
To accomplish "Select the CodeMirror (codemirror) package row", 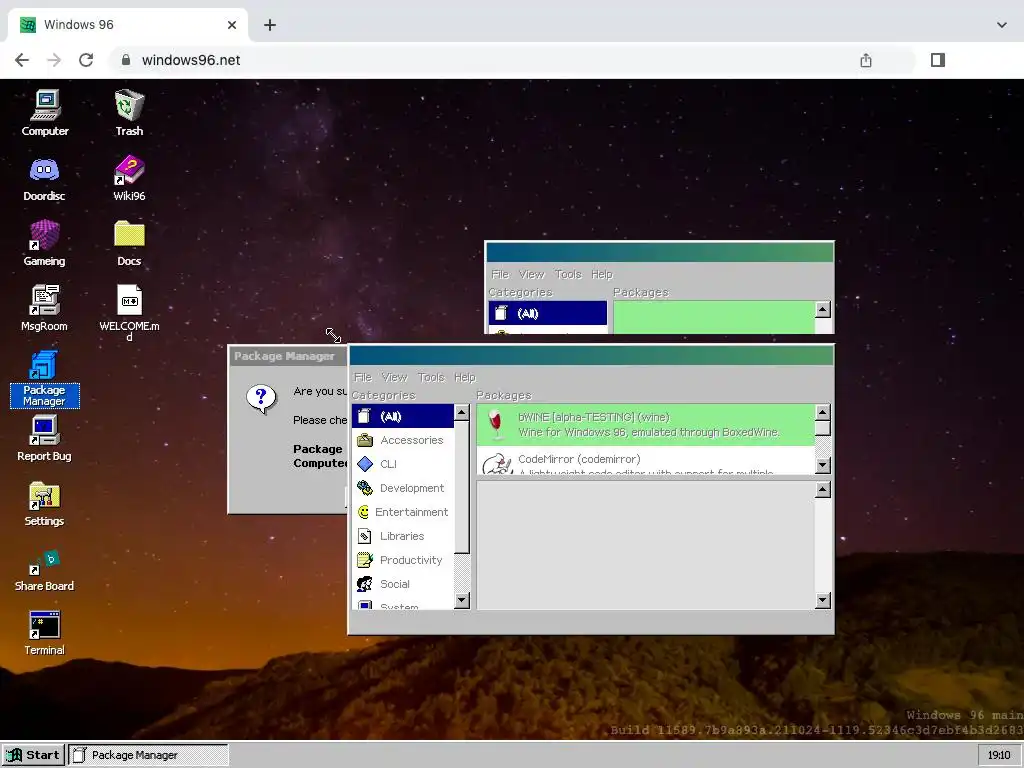I will (646, 461).
